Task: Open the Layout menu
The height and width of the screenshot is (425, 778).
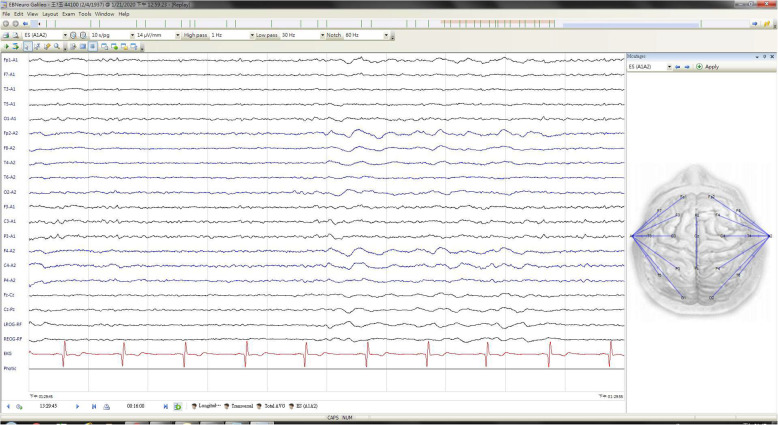Action: [50, 14]
